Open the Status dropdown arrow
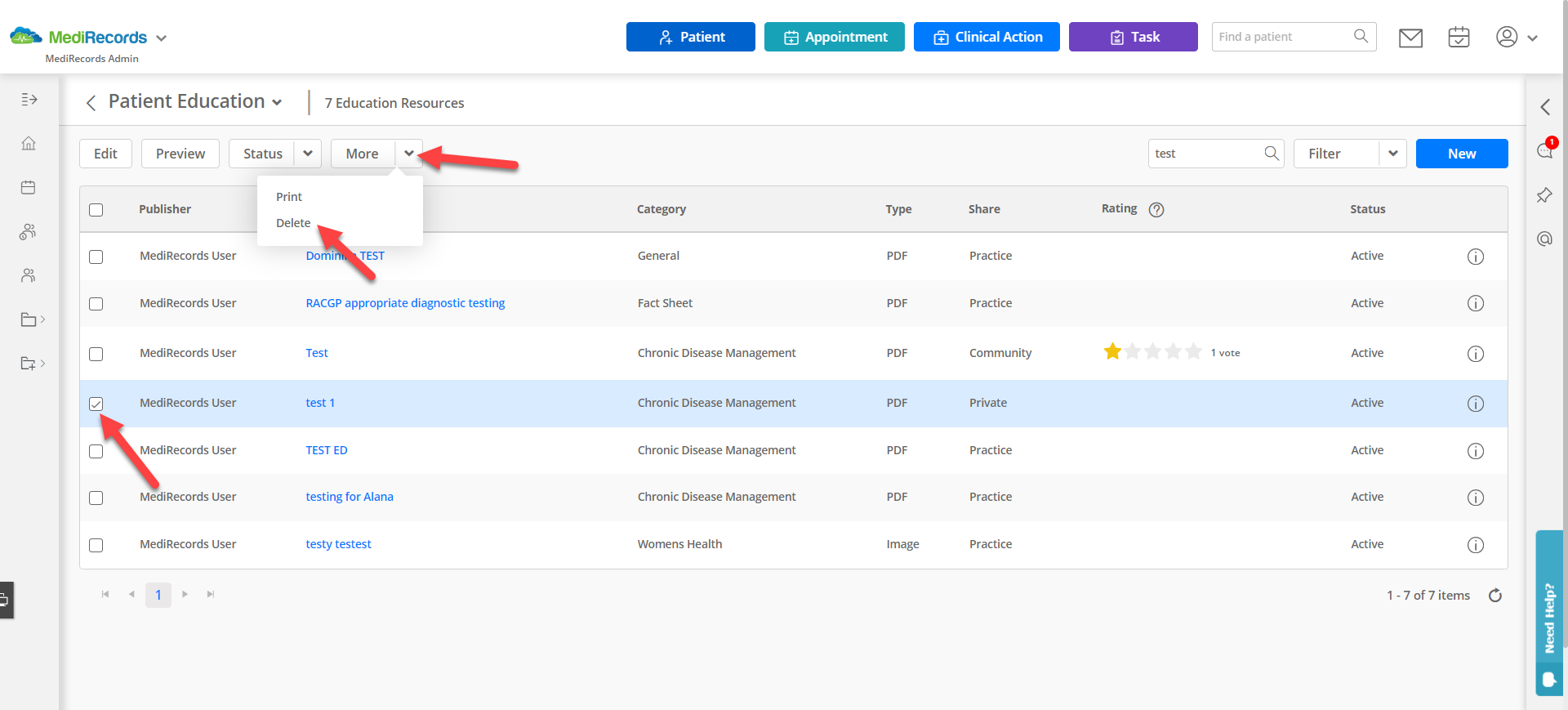The image size is (1568, 710). (x=308, y=154)
